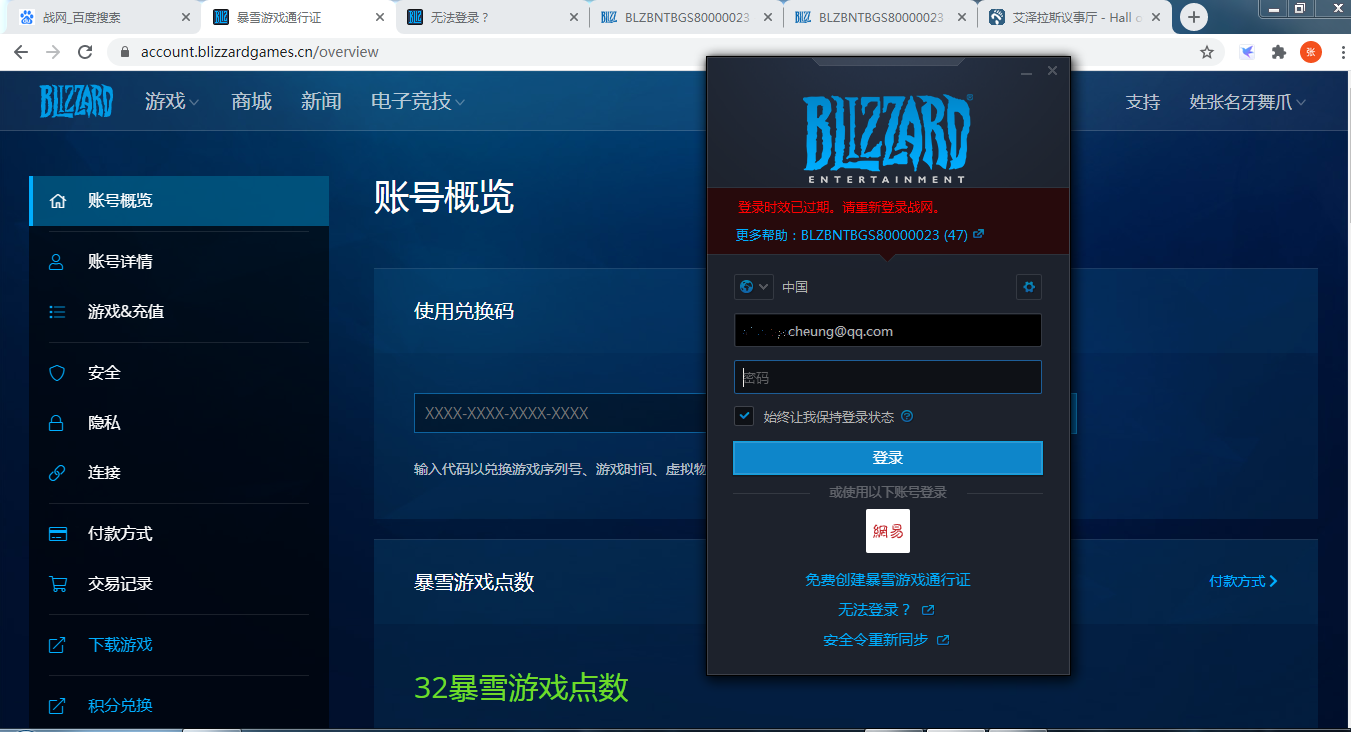The image size is (1351, 732).
Task: Open 商城 in the site header
Action: 251,101
